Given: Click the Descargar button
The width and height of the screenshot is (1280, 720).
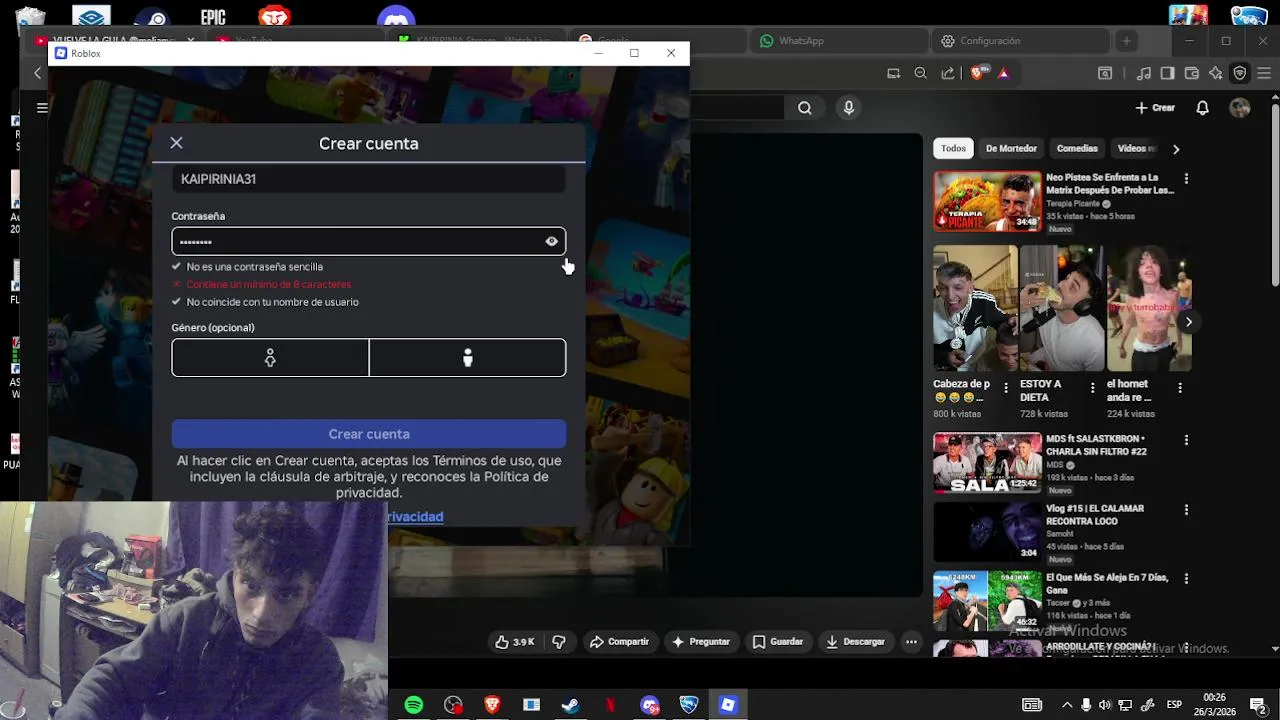Looking at the screenshot, I should click(x=855, y=642).
